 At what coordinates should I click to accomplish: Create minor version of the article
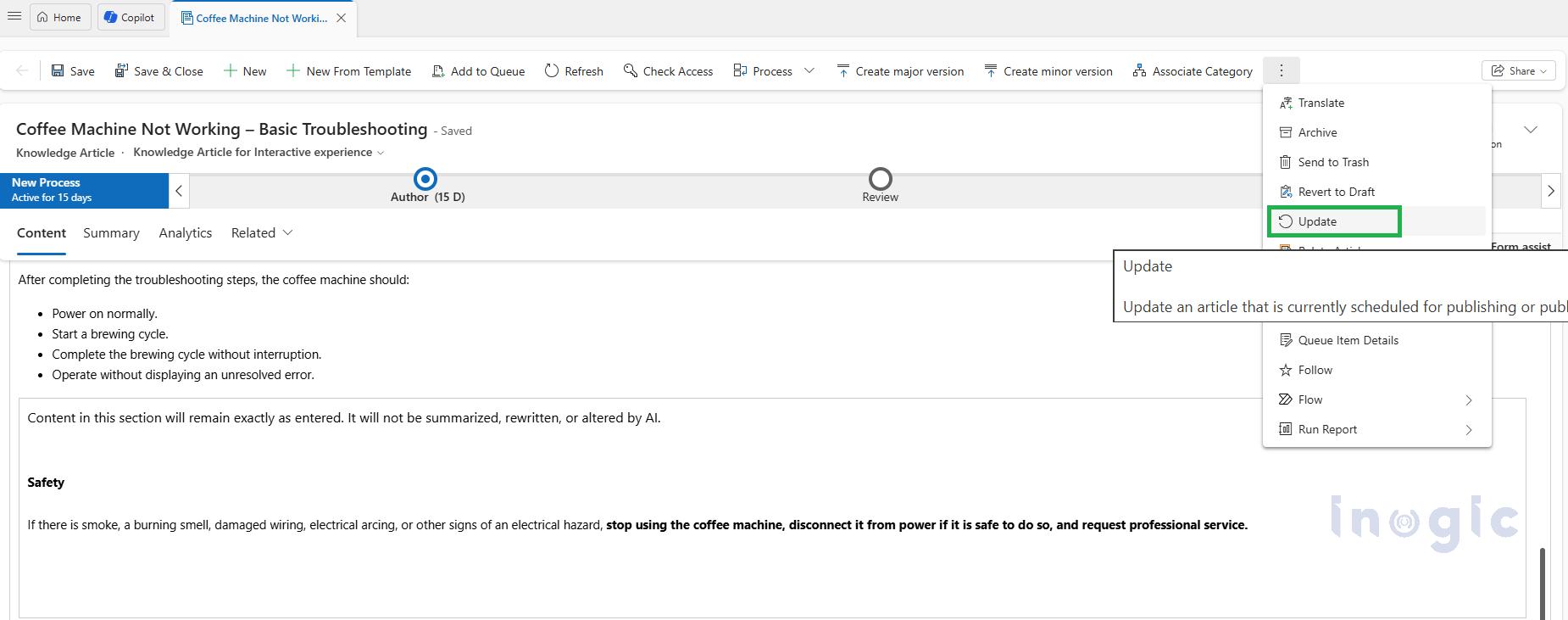1048,71
